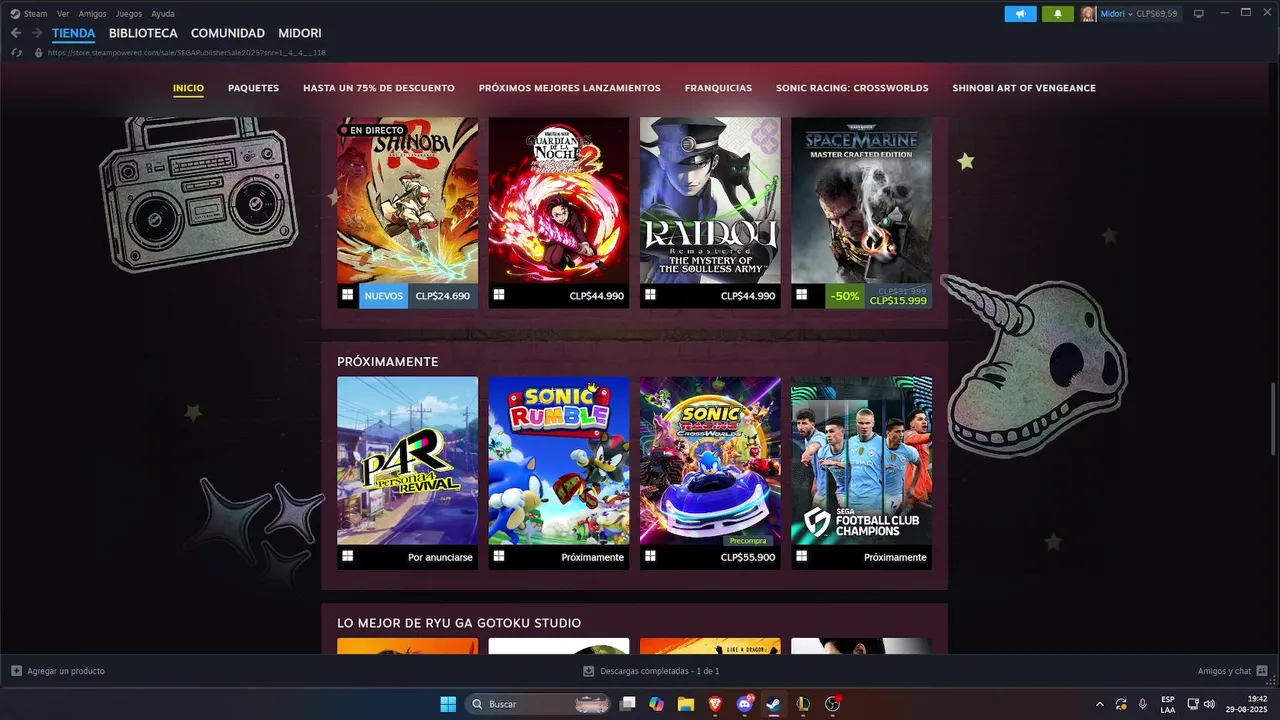Screen dimensions: 1280x720
Task: Open Discord from the taskbar
Action: tap(745, 704)
